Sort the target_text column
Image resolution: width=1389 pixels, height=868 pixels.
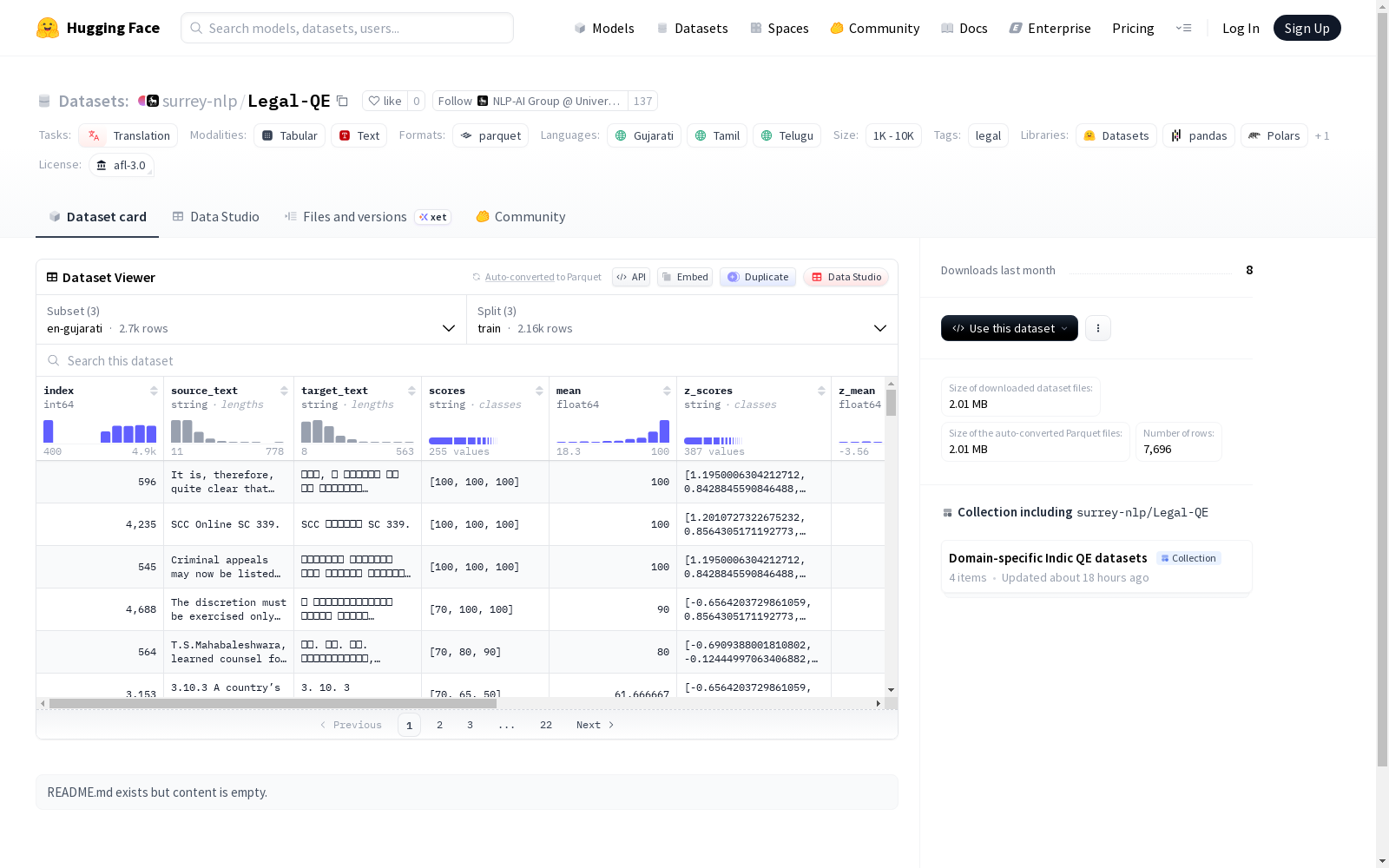click(411, 391)
